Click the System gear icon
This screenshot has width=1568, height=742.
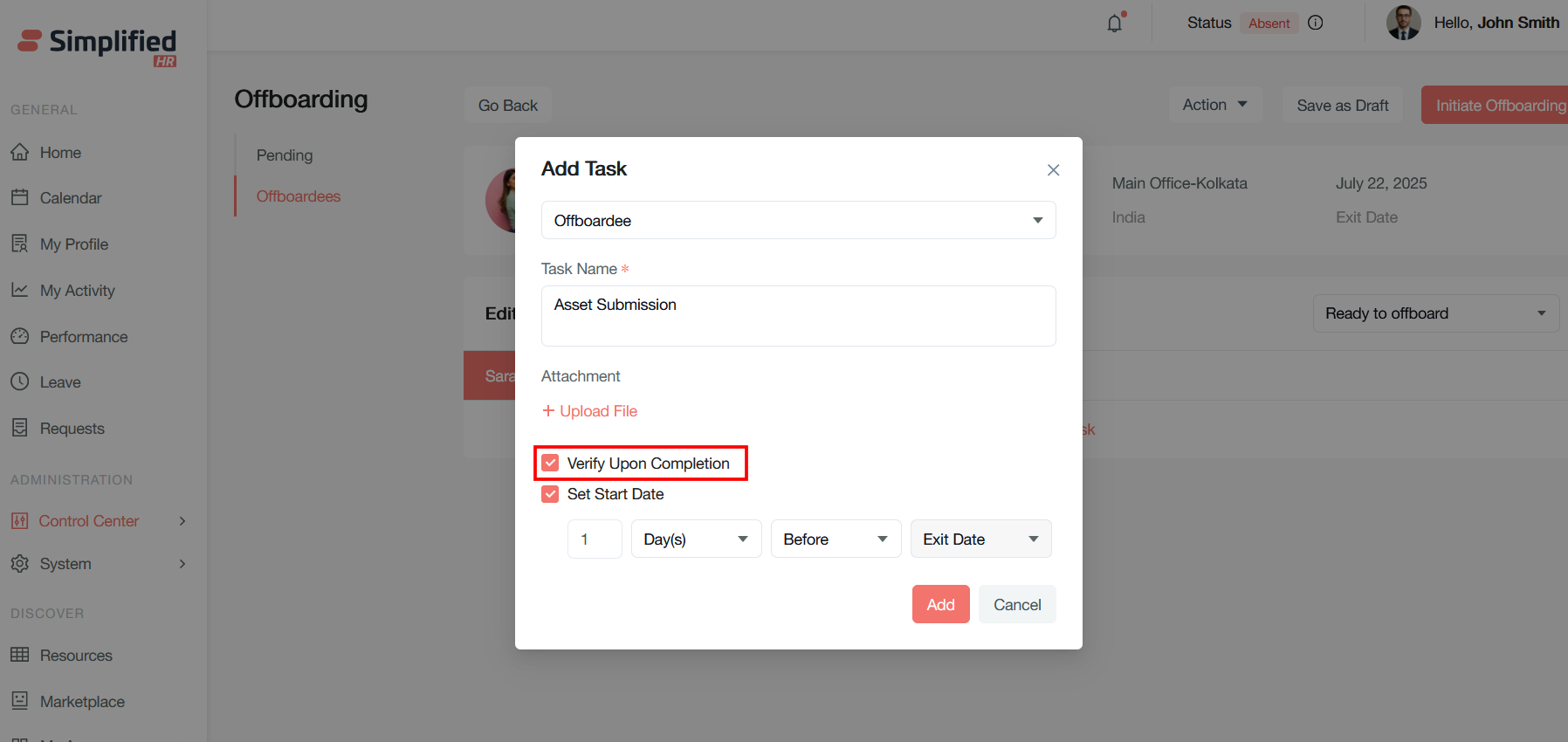click(20, 563)
